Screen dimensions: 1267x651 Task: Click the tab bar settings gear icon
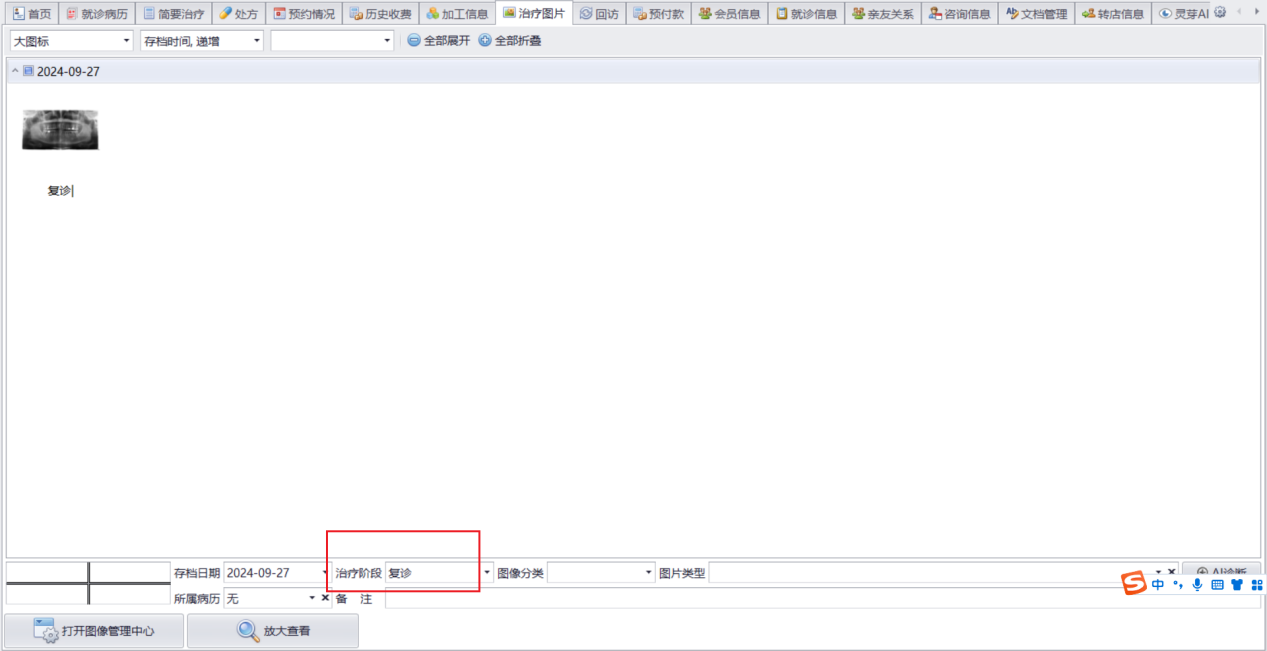tap(1220, 13)
